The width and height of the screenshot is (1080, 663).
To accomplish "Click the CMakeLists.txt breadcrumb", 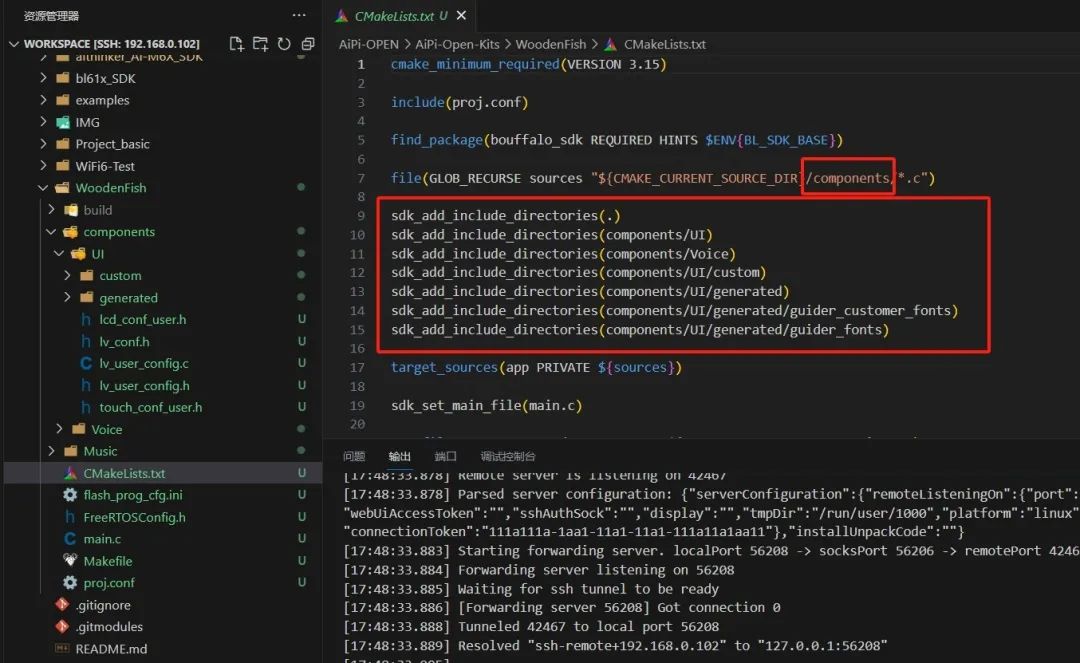I will pos(665,44).
